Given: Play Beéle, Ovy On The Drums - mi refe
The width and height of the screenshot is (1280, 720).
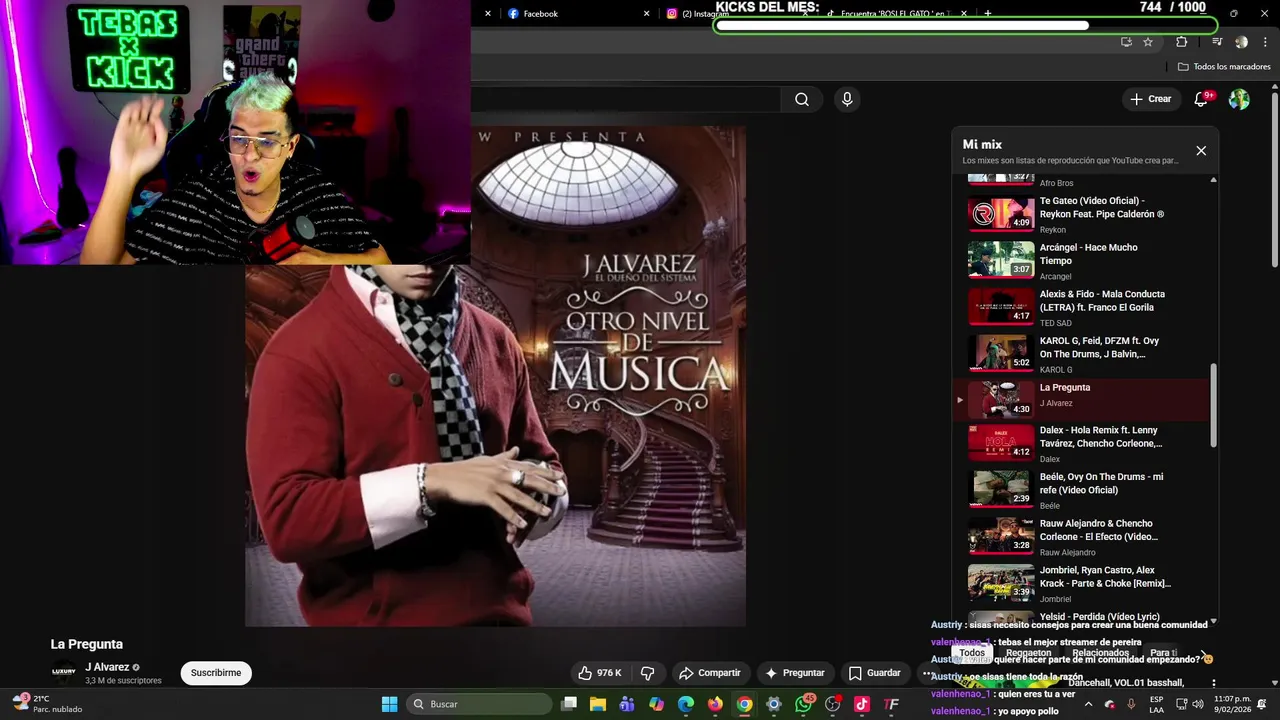Looking at the screenshot, I should pos(1082,490).
